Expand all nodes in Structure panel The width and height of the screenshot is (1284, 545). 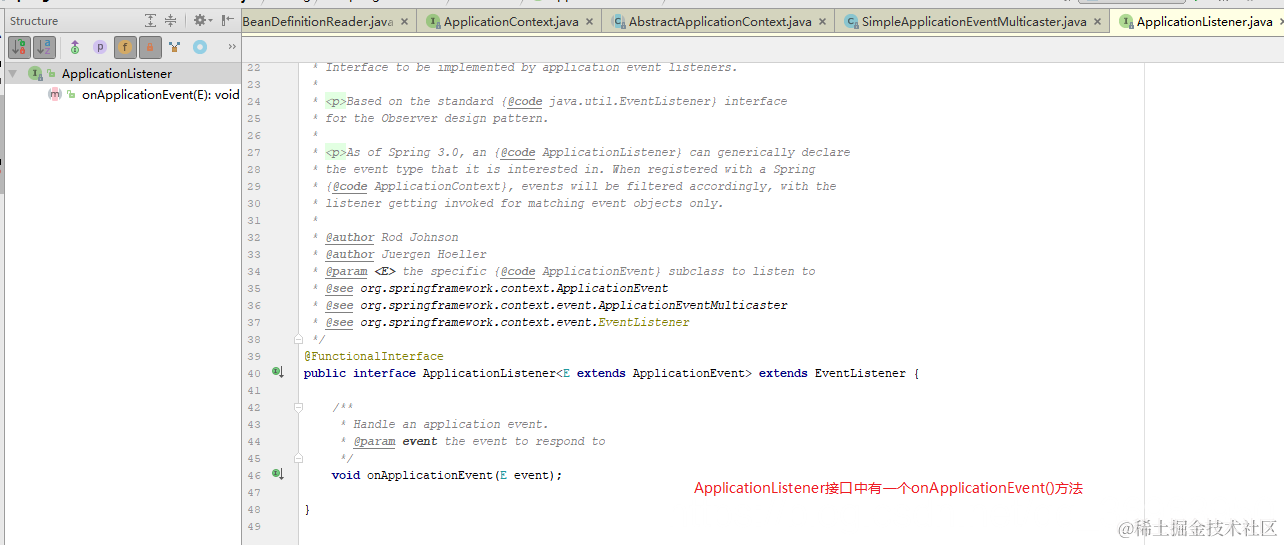[x=150, y=20]
